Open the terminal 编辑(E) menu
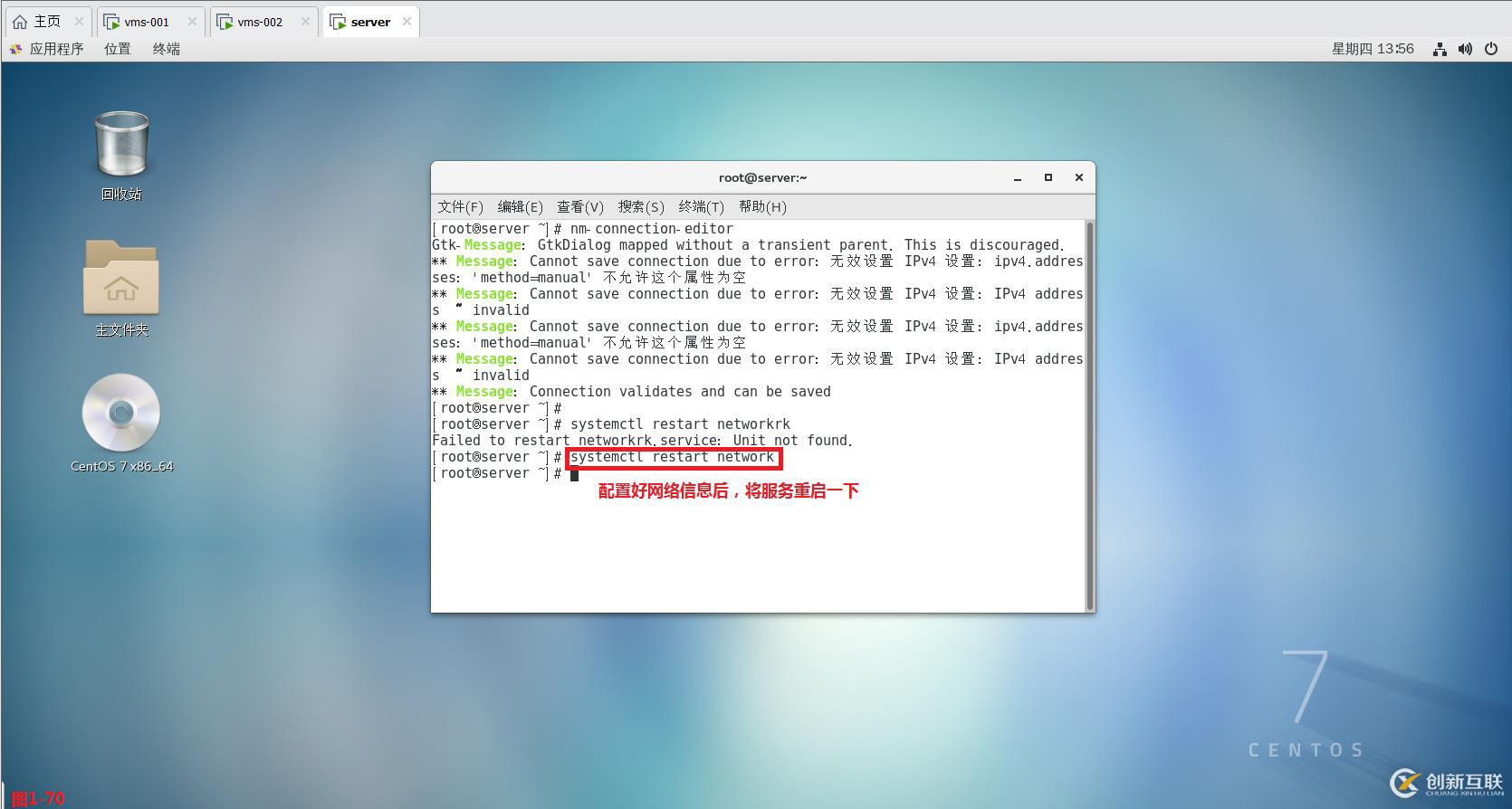This screenshot has height=809, width=1512. click(x=521, y=207)
